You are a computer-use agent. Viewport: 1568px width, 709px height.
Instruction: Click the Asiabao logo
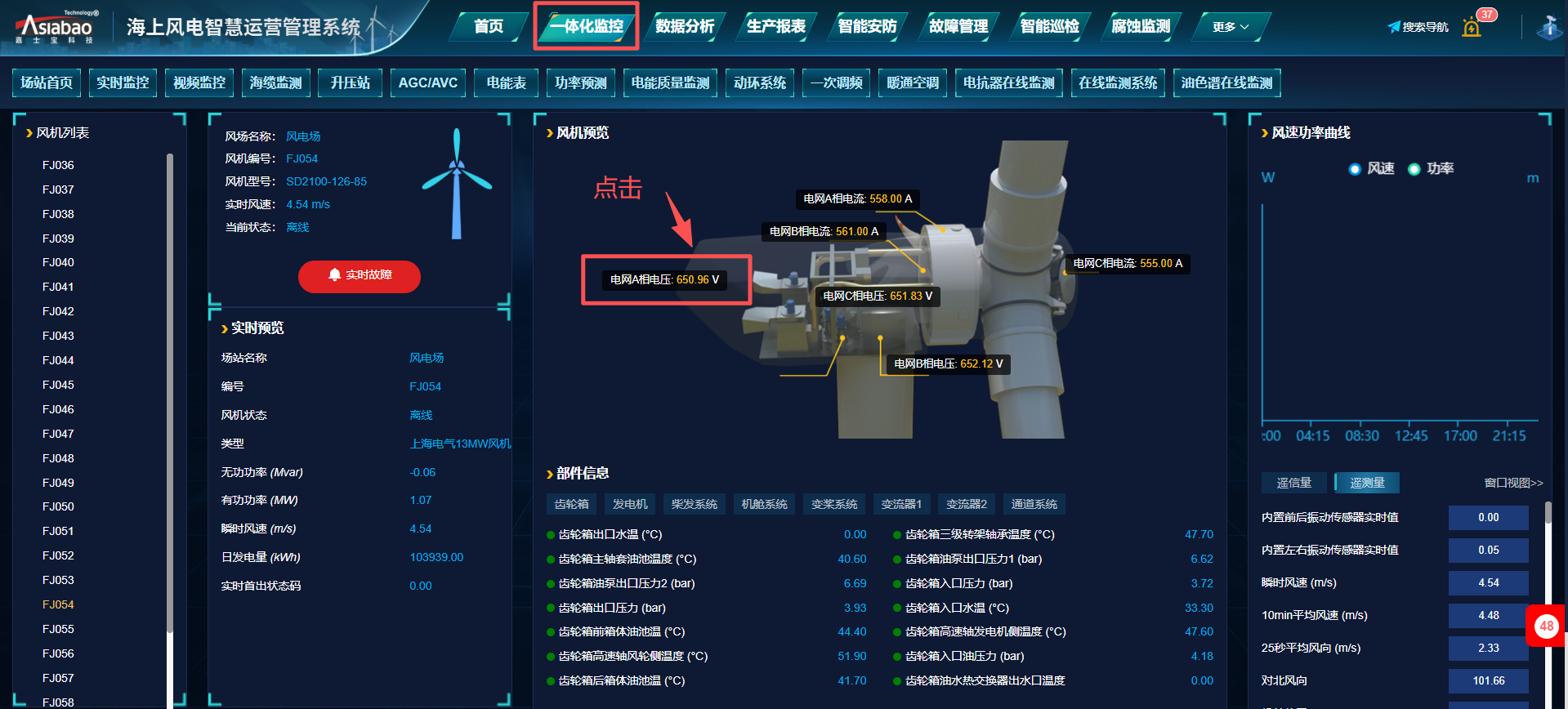[x=56, y=28]
